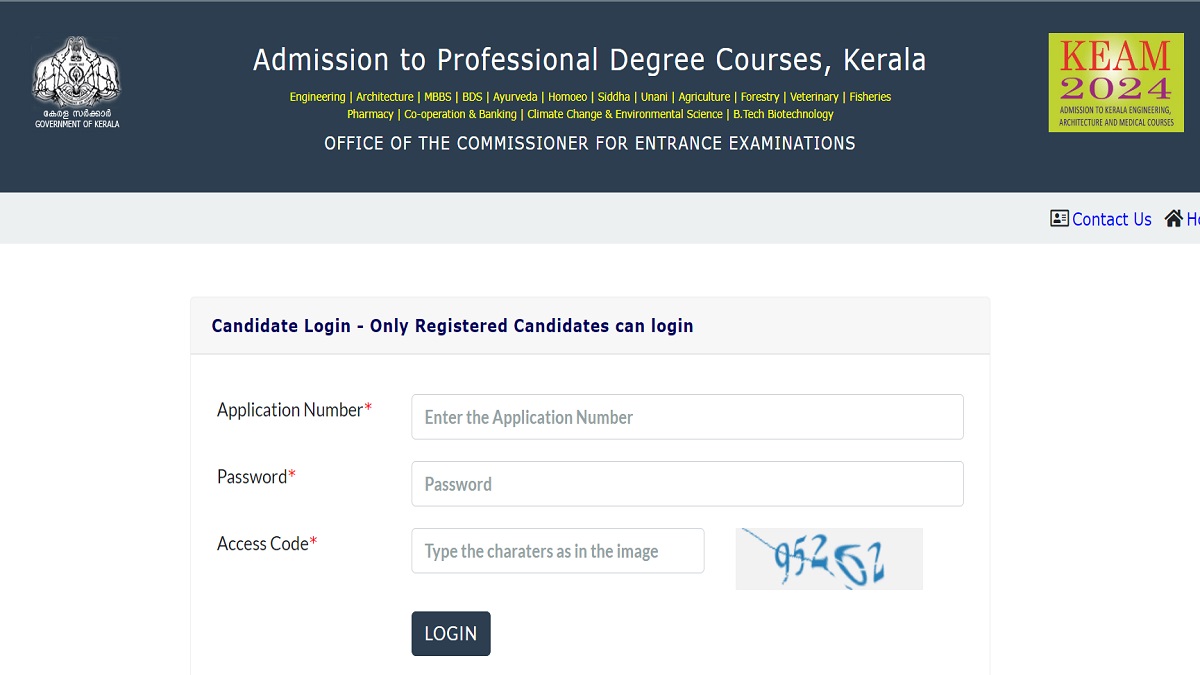Select the Access Code text box
The height and width of the screenshot is (675, 1200).
pos(557,551)
